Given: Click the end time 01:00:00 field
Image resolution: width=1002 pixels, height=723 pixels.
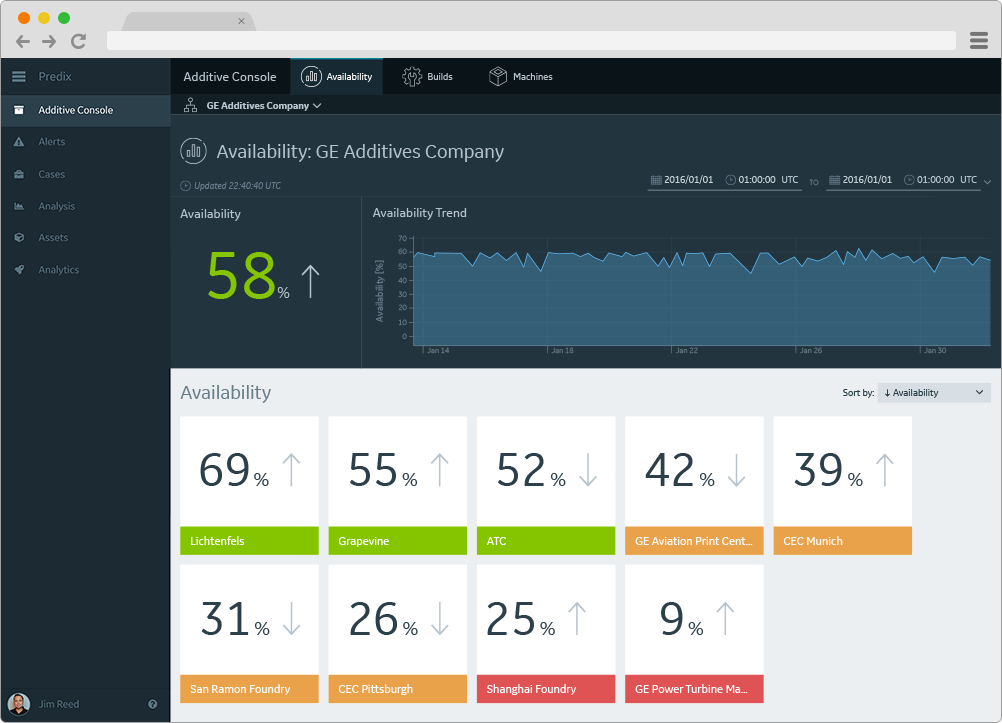Looking at the screenshot, I should point(936,180).
